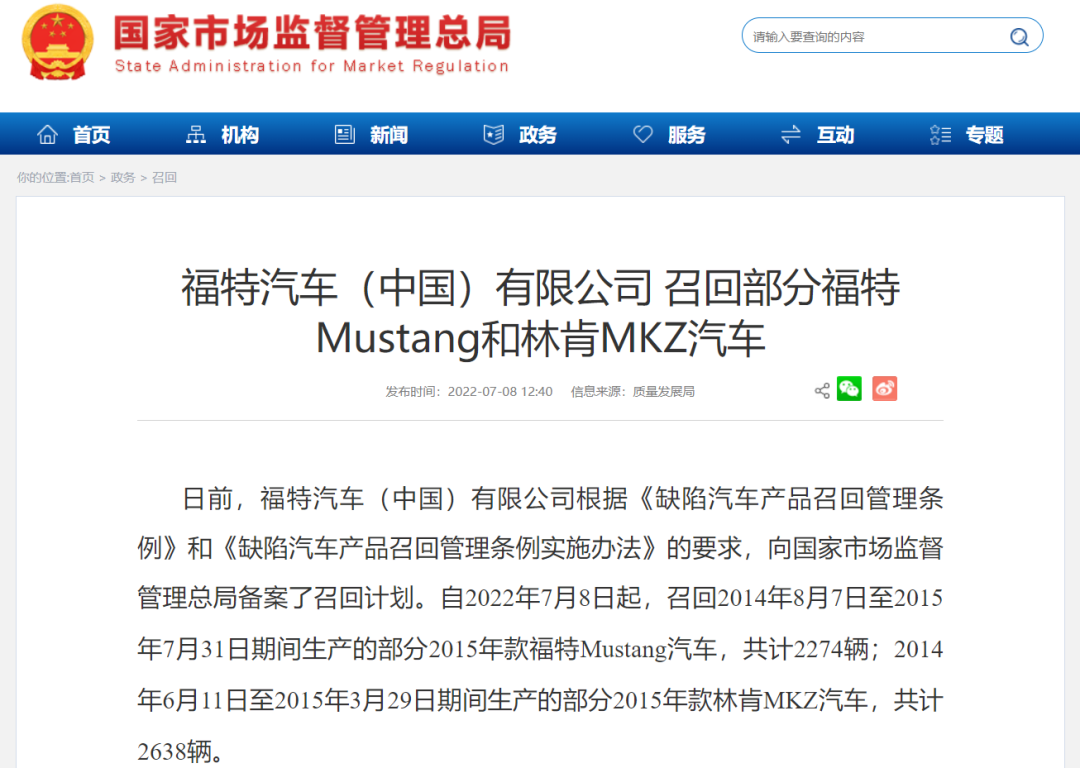Screen dimensions: 1080x768
Task: Click the arrows icon beside 互动
Action: pyautogui.click(x=791, y=135)
